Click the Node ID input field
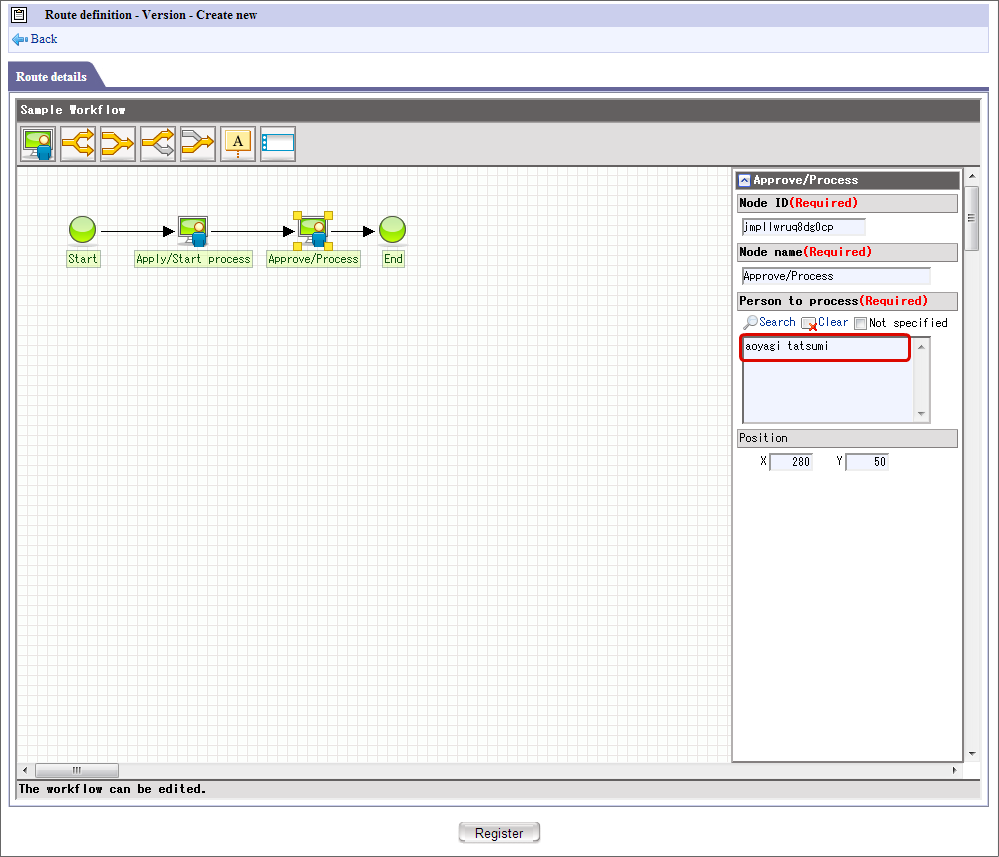This screenshot has width=999, height=857. click(x=803, y=227)
